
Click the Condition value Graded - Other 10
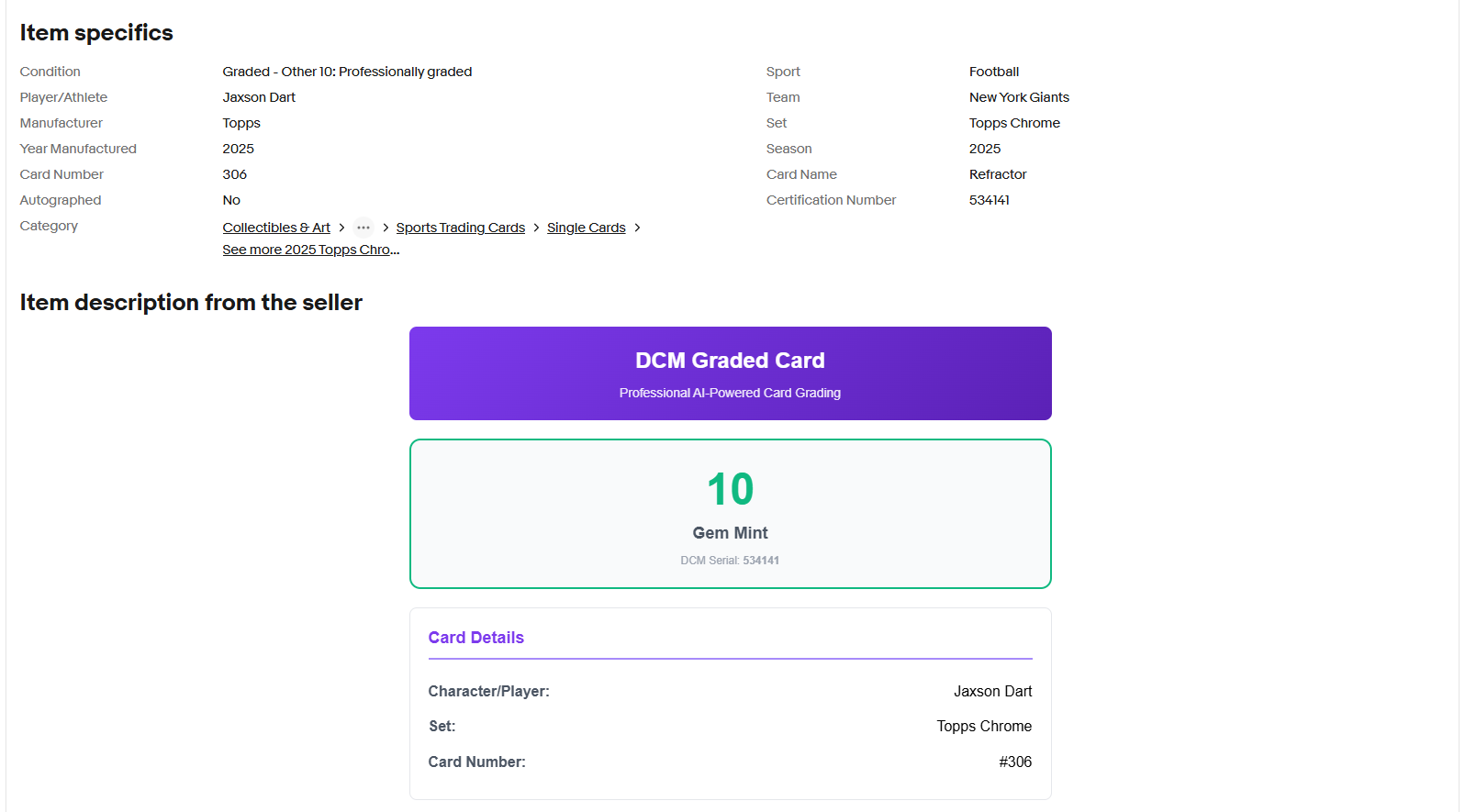click(x=347, y=72)
